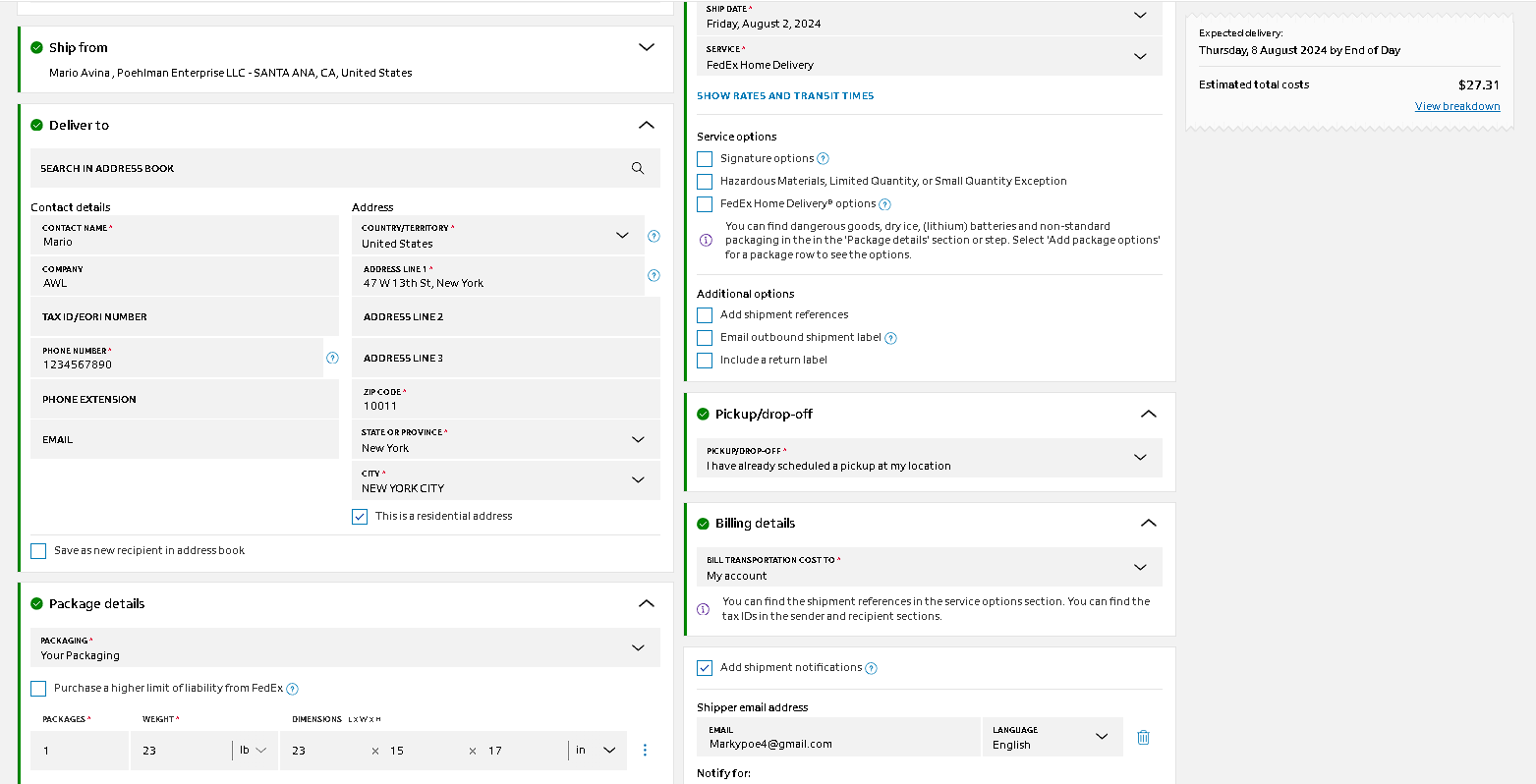Open State or Province dropdown
Image resolution: width=1536 pixels, height=784 pixels.
(506, 439)
